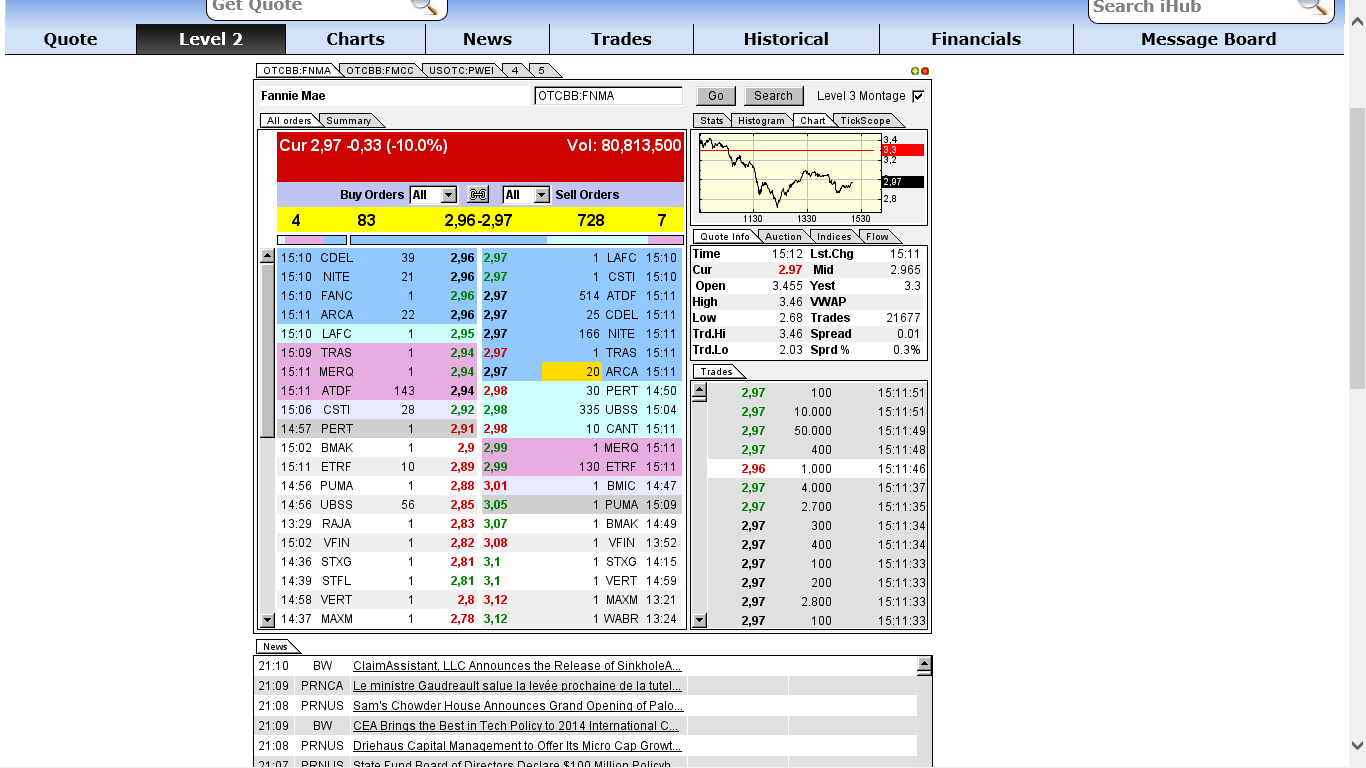Disable the Level 3 Montage checkbox
This screenshot has width=1366, height=768.
tap(917, 95)
